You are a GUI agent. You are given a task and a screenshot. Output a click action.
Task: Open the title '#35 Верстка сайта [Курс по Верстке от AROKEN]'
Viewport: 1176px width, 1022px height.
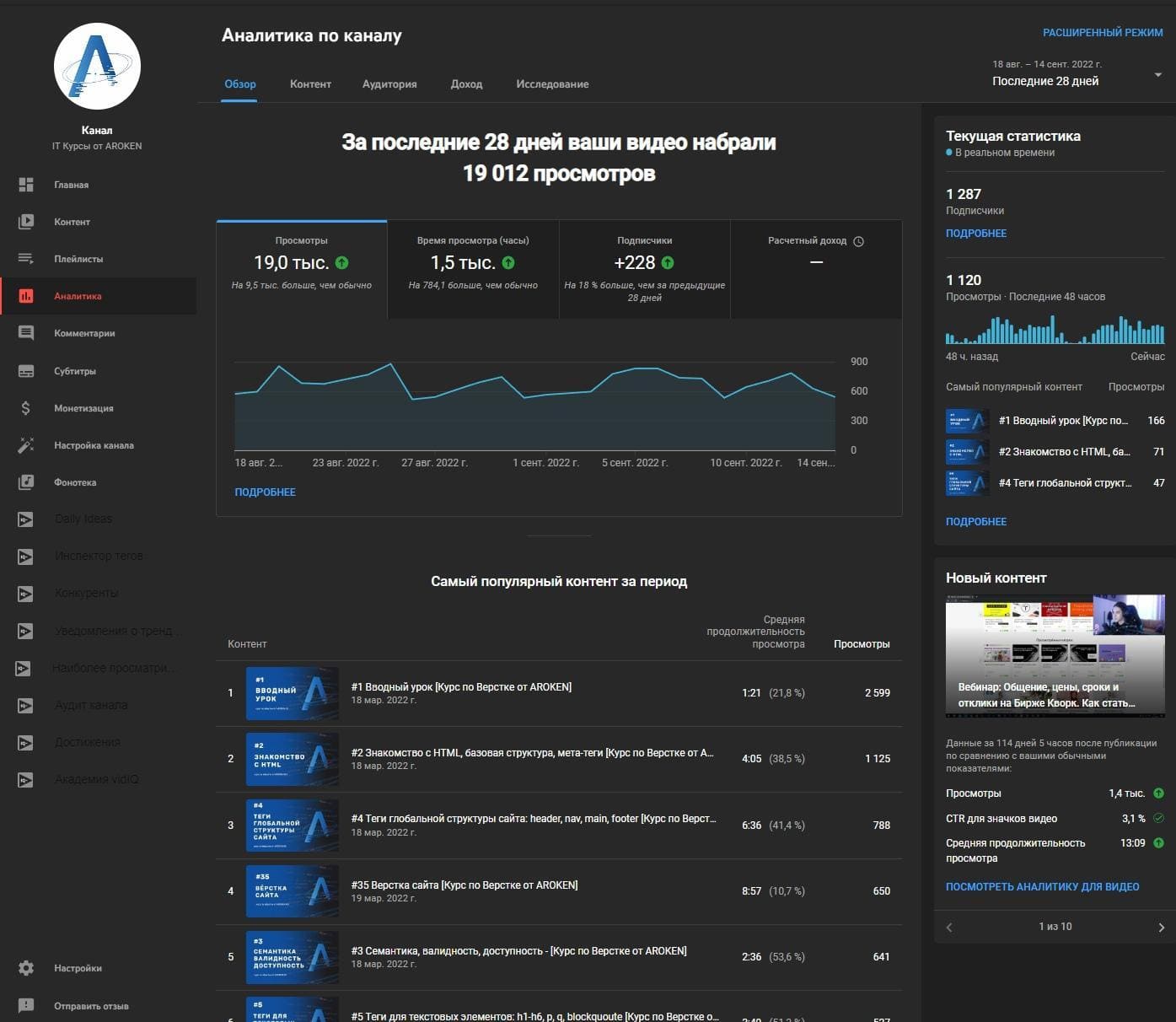[464, 885]
